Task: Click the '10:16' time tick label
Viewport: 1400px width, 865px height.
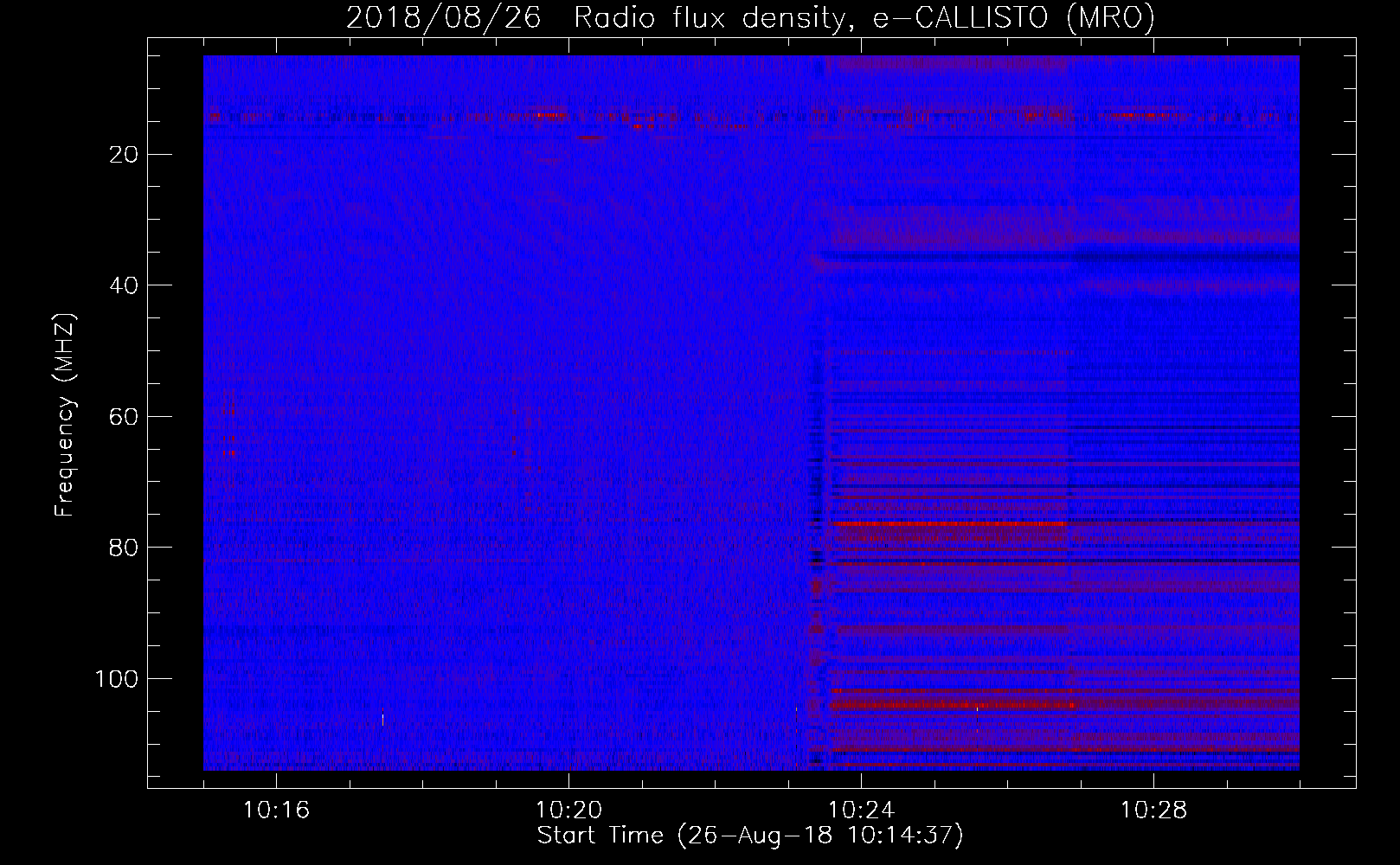Action: pos(276,810)
